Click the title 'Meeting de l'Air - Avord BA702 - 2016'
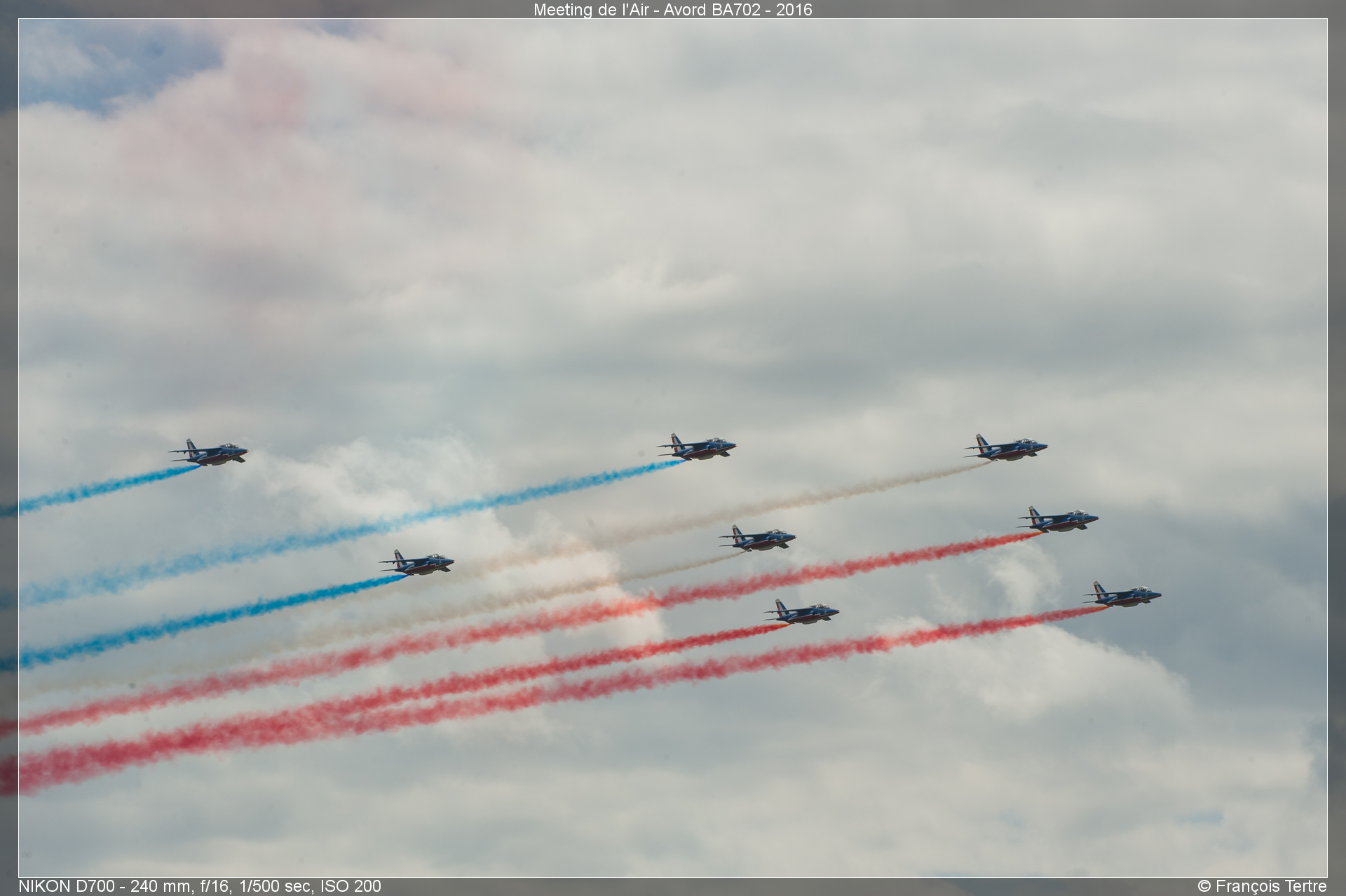 click(x=672, y=9)
